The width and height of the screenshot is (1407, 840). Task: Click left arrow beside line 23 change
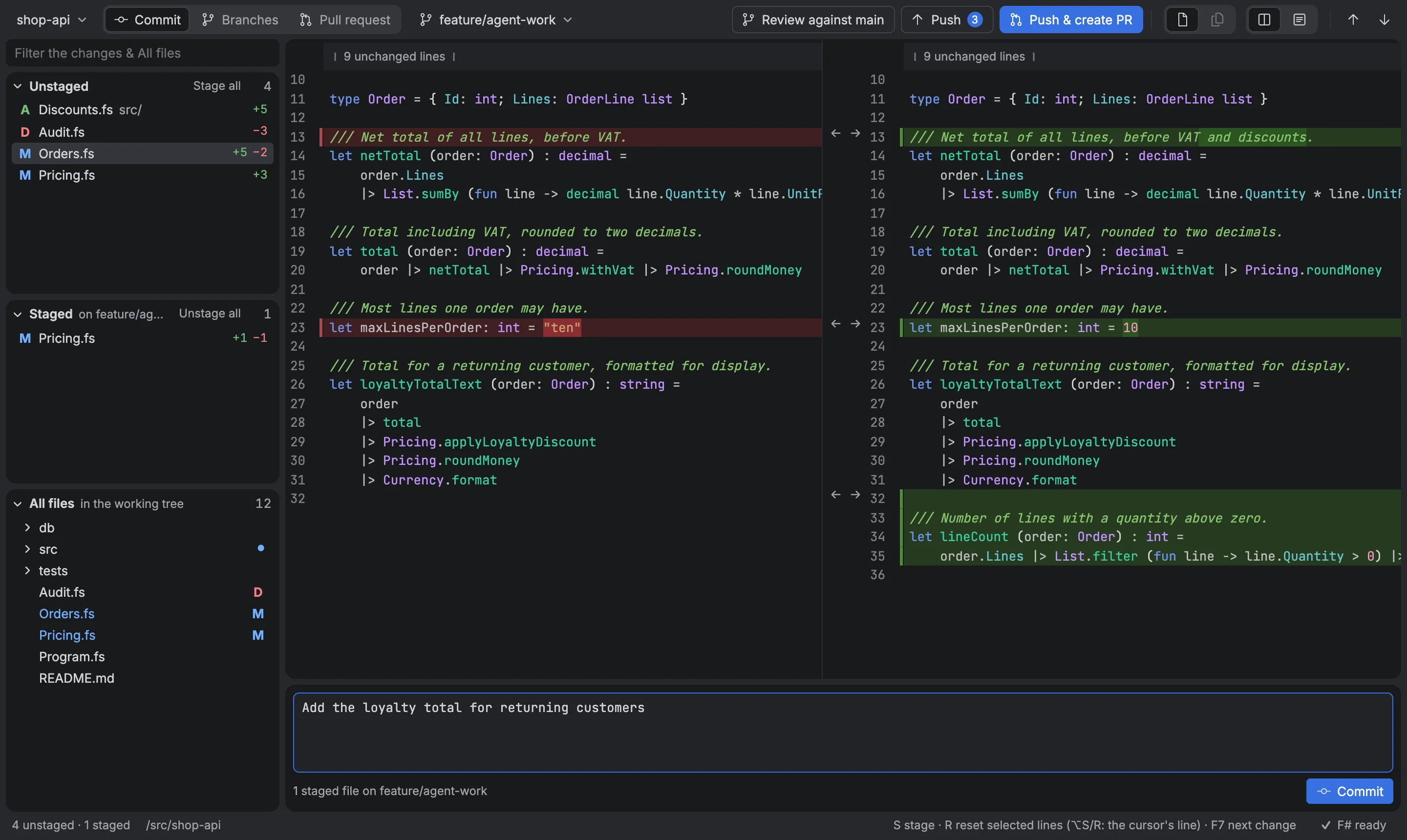point(836,324)
